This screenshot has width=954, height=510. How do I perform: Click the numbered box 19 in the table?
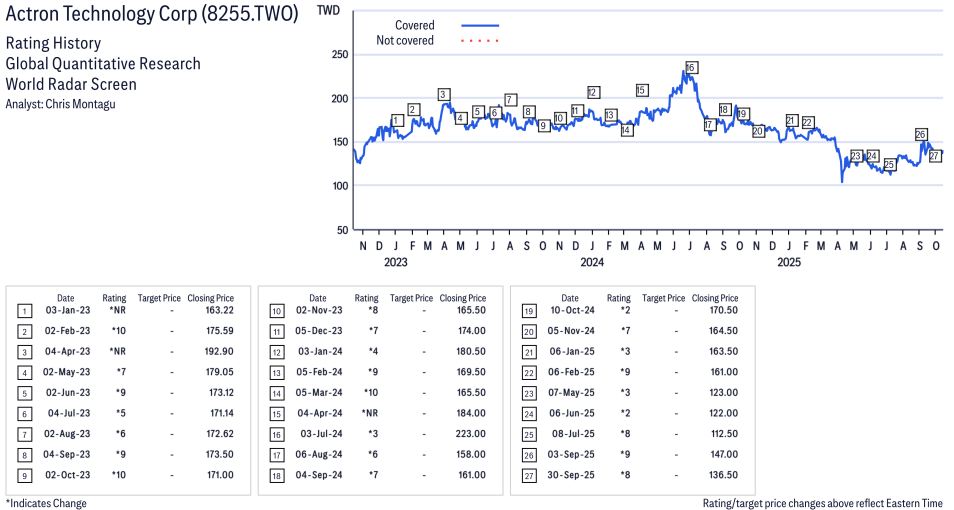click(528, 312)
